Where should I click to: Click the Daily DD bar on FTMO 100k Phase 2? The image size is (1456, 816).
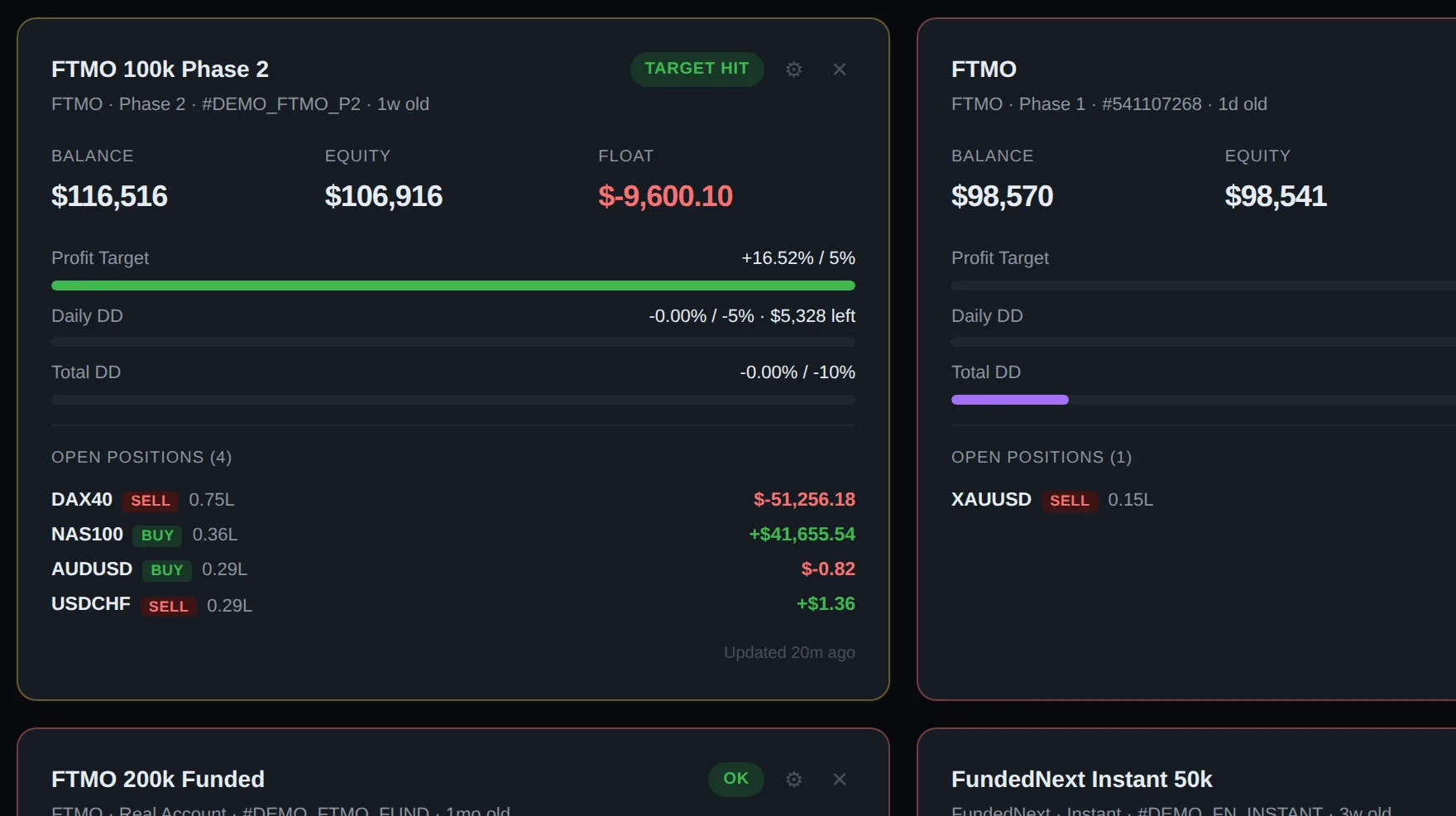(453, 342)
